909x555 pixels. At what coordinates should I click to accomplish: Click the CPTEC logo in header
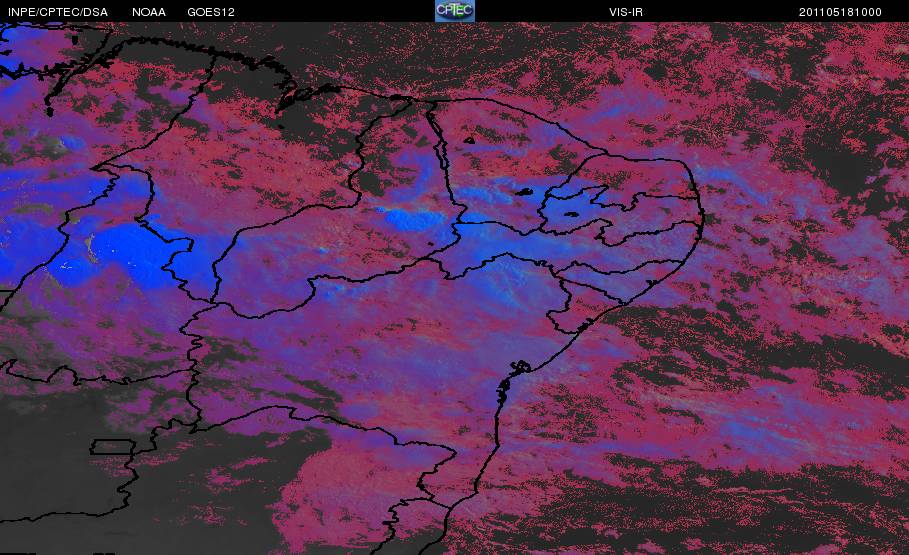pyautogui.click(x=454, y=10)
